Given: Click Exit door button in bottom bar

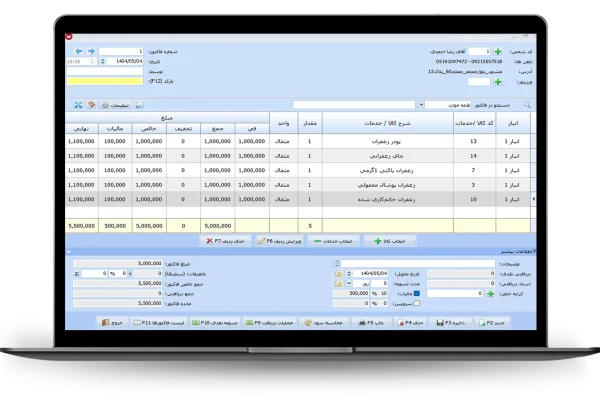Looking at the screenshot, I should [112, 323].
